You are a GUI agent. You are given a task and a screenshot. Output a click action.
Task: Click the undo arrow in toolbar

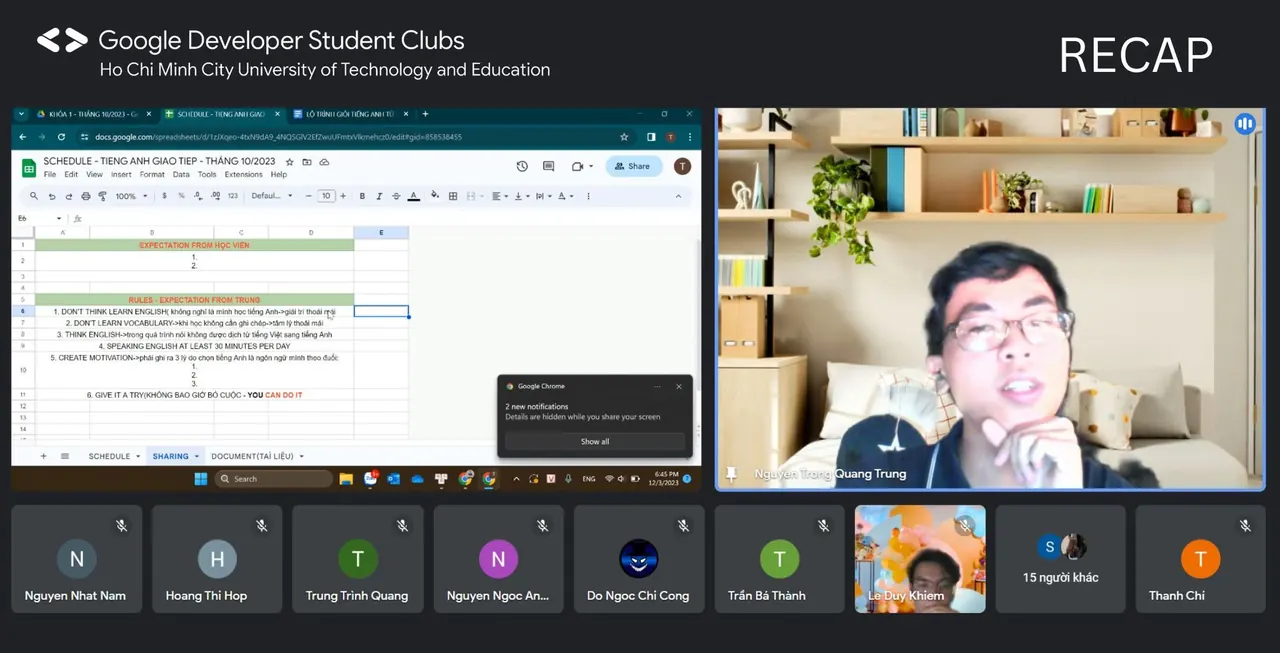(x=52, y=196)
